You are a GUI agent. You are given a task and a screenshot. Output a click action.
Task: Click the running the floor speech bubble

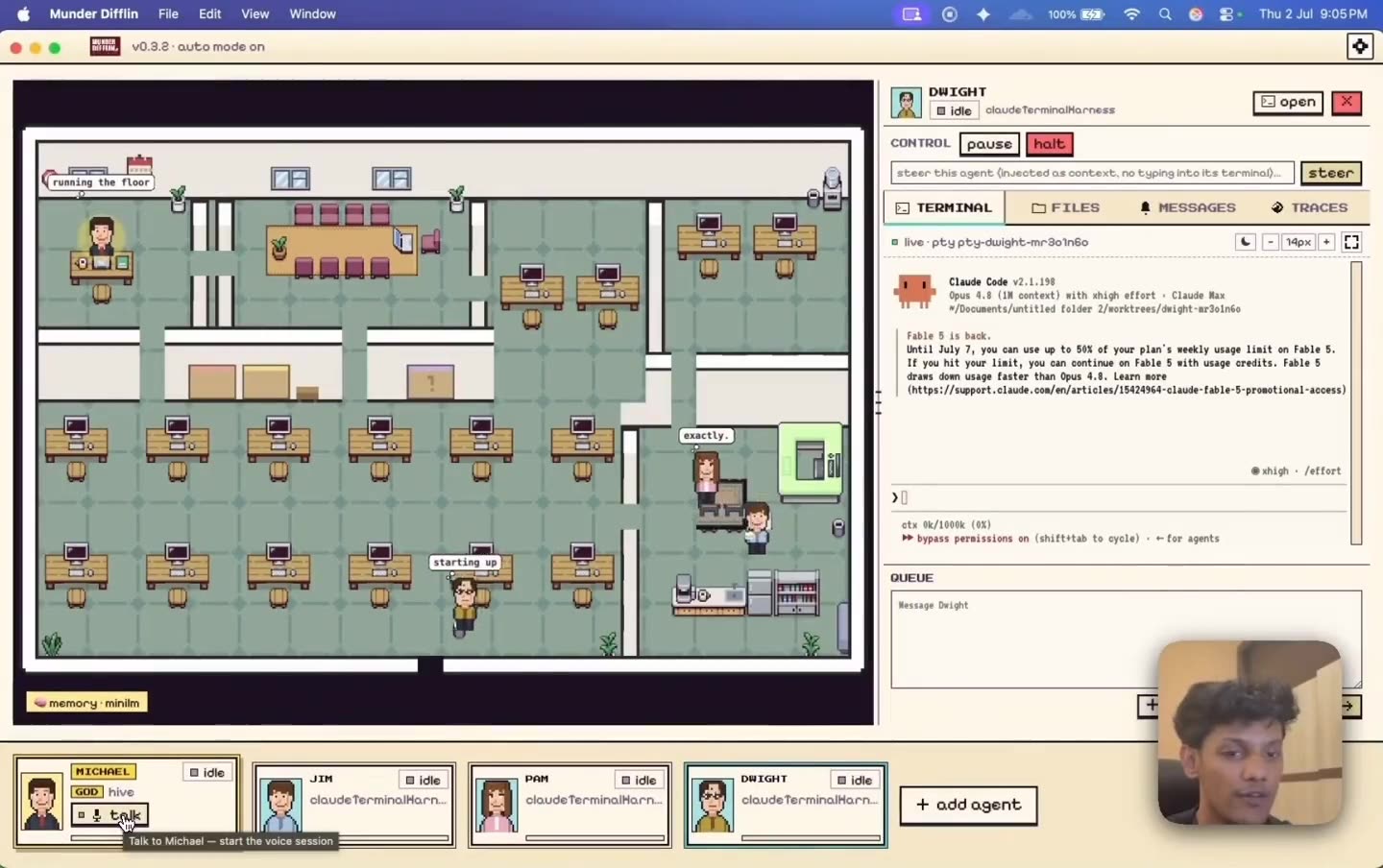101,182
